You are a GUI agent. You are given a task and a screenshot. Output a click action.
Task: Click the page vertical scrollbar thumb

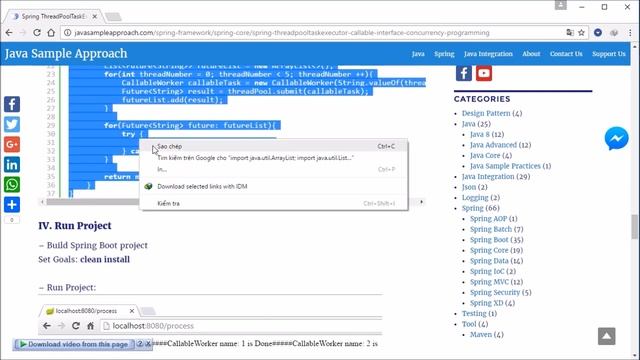coord(634,227)
